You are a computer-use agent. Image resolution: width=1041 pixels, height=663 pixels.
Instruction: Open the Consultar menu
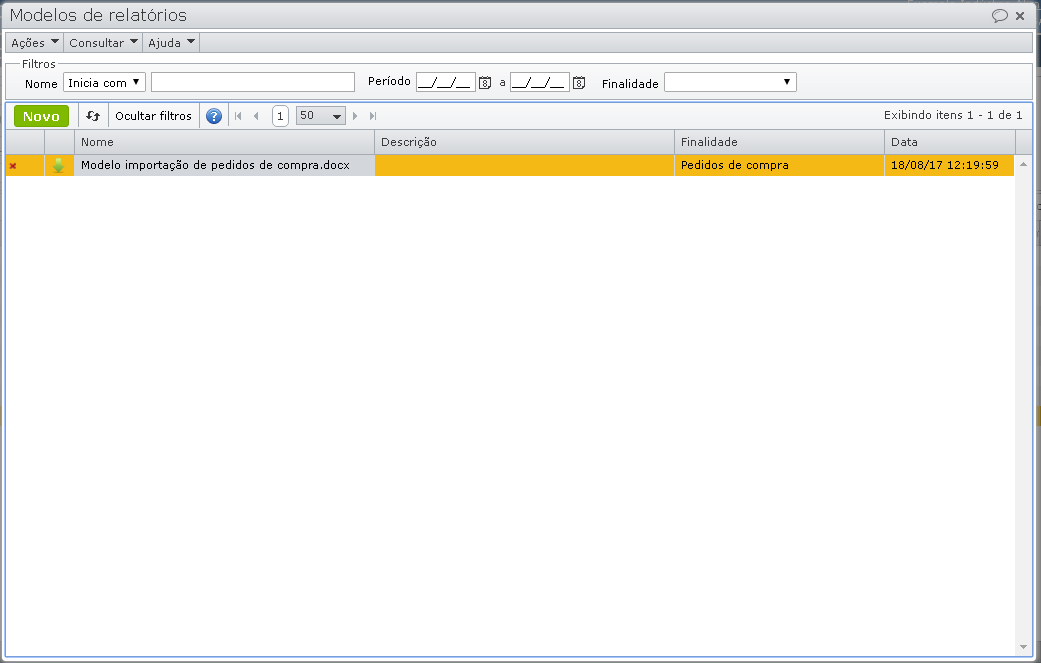pyautogui.click(x=103, y=42)
